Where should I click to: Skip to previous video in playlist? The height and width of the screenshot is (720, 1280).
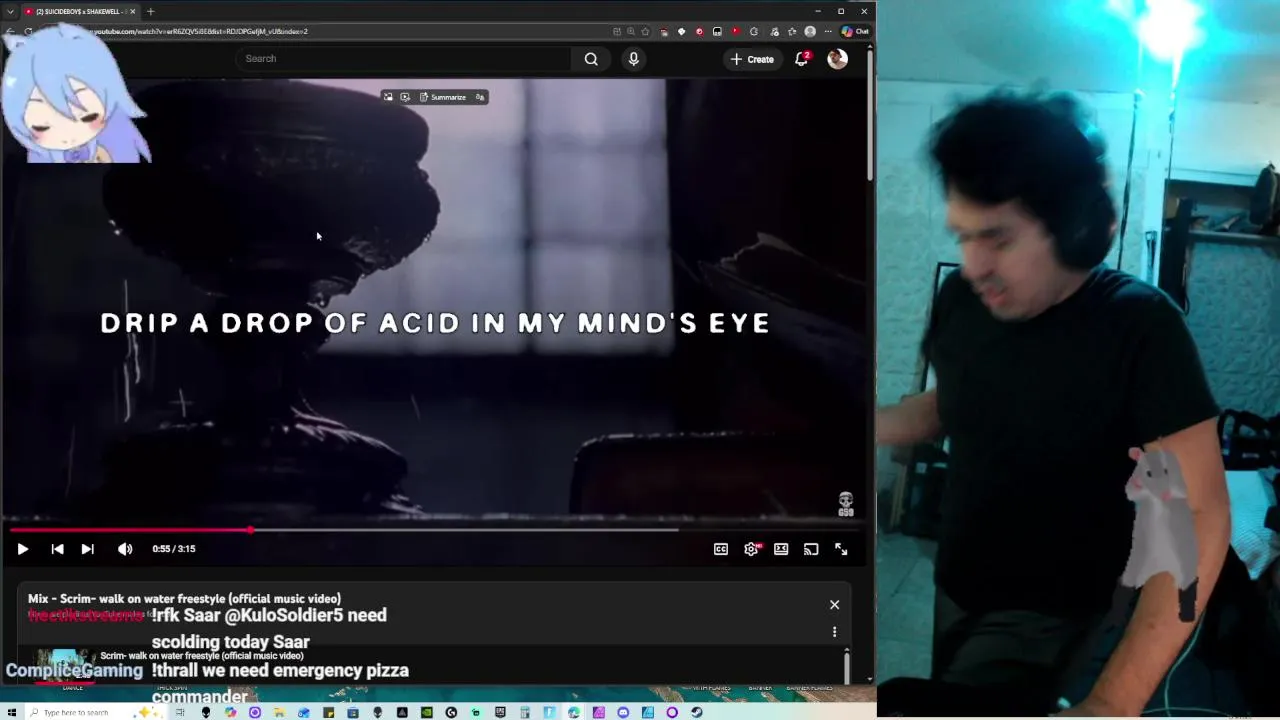(x=57, y=549)
